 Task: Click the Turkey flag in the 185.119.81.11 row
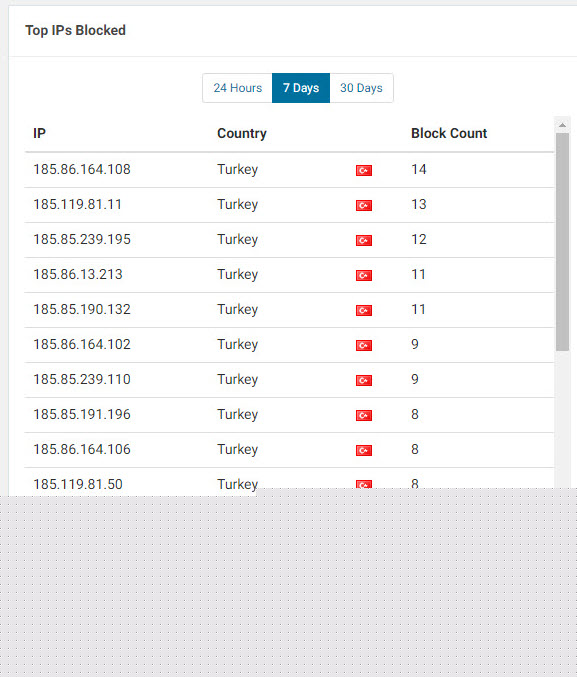[364, 205]
